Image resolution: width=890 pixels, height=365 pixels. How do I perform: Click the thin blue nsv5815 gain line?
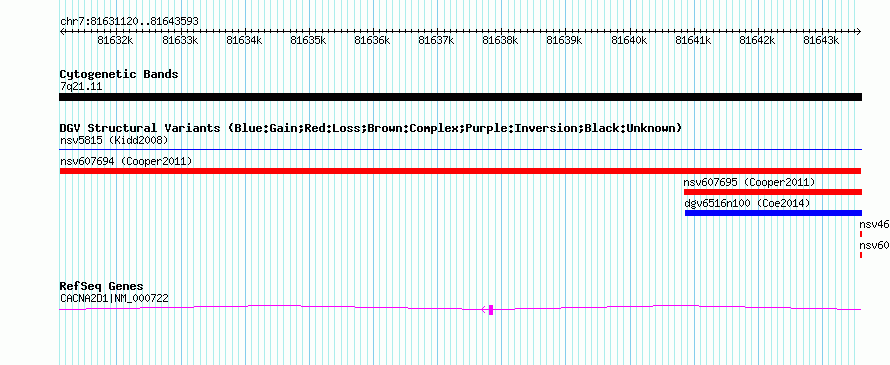point(460,150)
